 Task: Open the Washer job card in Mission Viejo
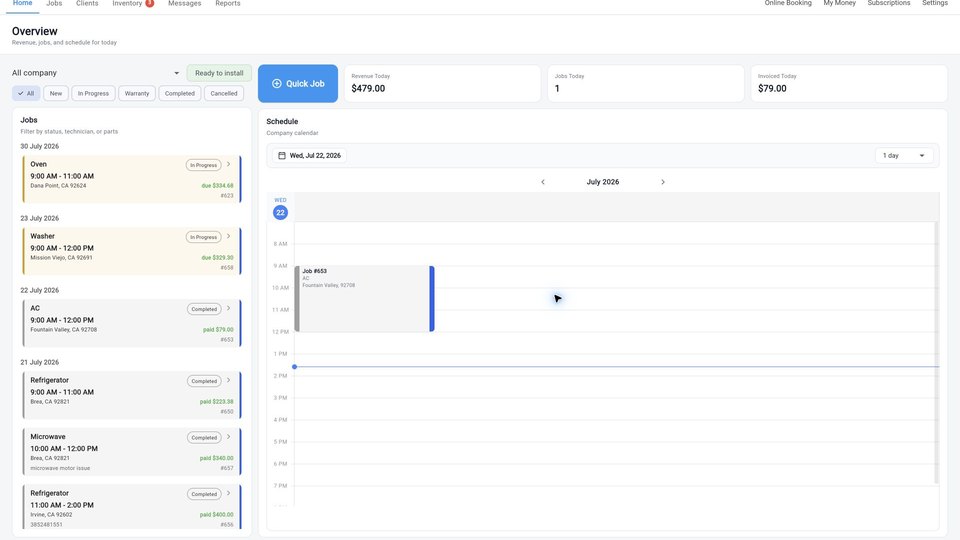click(x=132, y=251)
